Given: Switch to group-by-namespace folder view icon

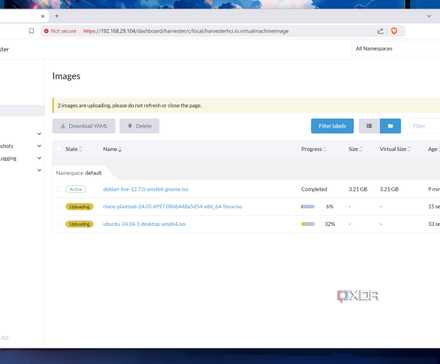Looking at the screenshot, I should pyautogui.click(x=390, y=126).
